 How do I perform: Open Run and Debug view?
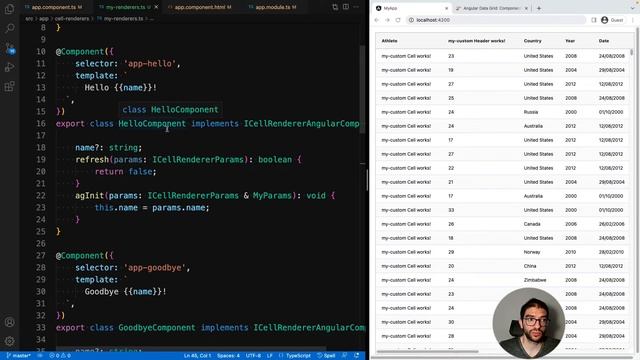(x=9, y=67)
